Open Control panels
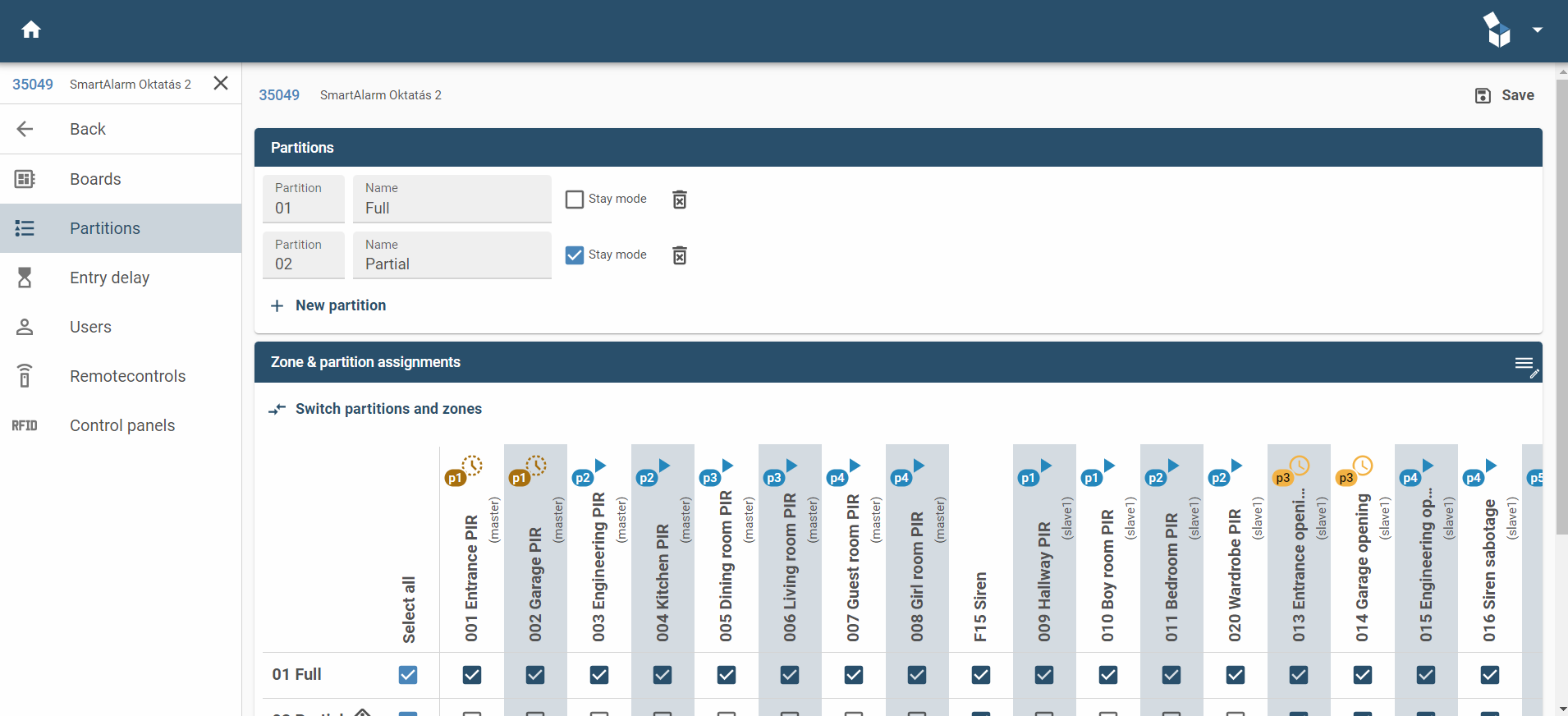This screenshot has width=1568, height=716. pos(121,425)
